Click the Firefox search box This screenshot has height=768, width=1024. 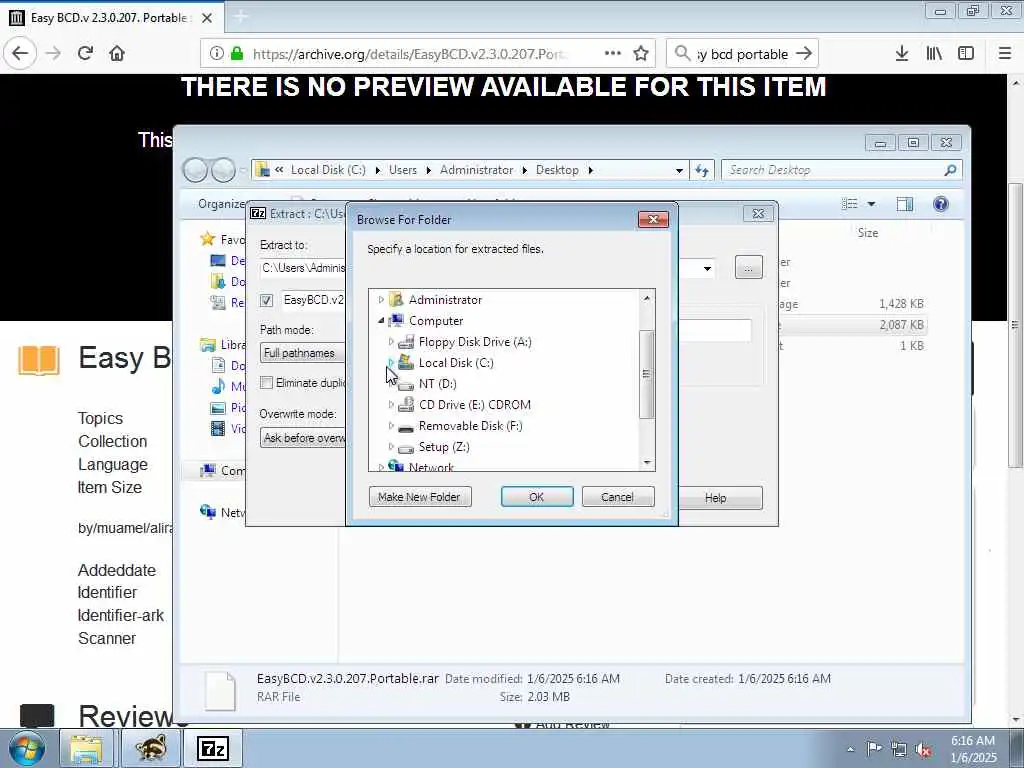(x=742, y=54)
